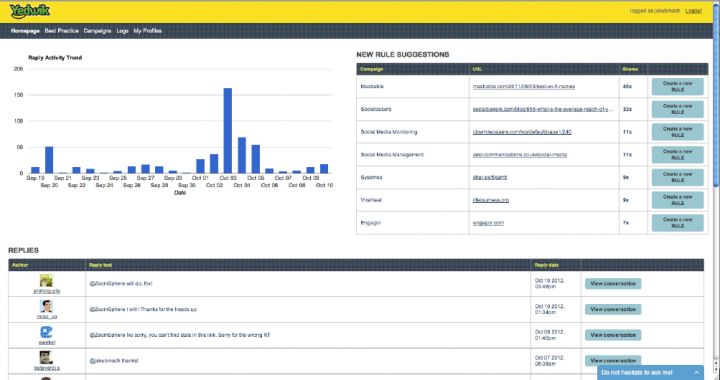Image resolution: width=720 pixels, height=380 pixels.
Task: Open the Sysomos row URL link
Action: 490,177
